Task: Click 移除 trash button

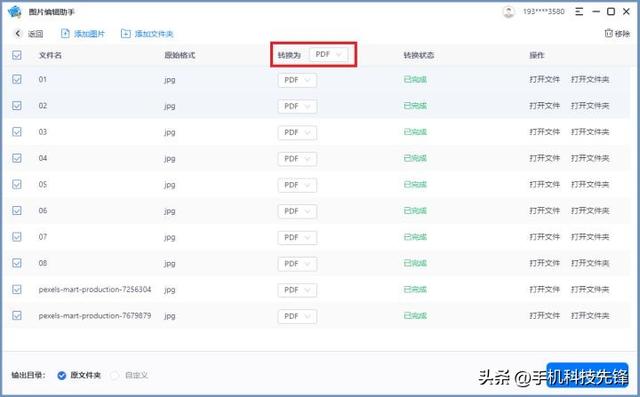Action: coord(617,33)
